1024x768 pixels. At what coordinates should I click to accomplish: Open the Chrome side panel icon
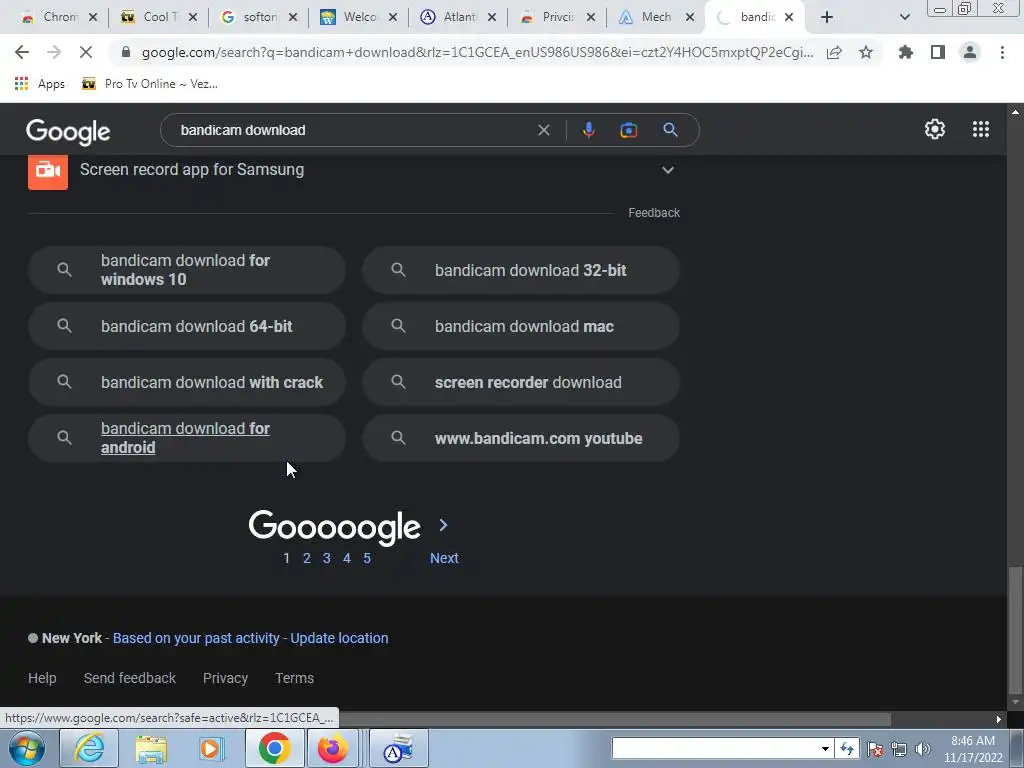938,52
